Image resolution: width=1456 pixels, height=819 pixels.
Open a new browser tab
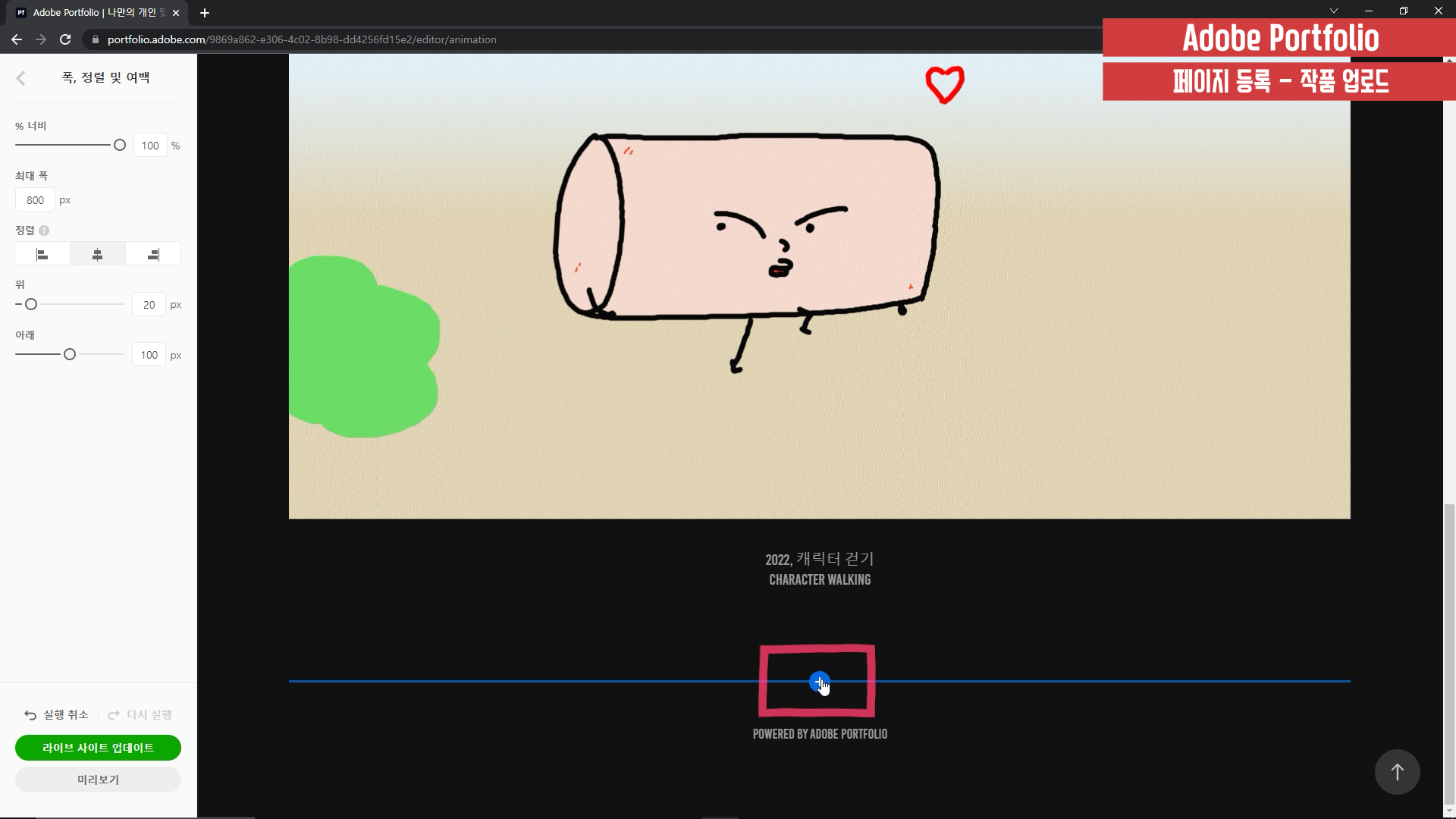[205, 13]
